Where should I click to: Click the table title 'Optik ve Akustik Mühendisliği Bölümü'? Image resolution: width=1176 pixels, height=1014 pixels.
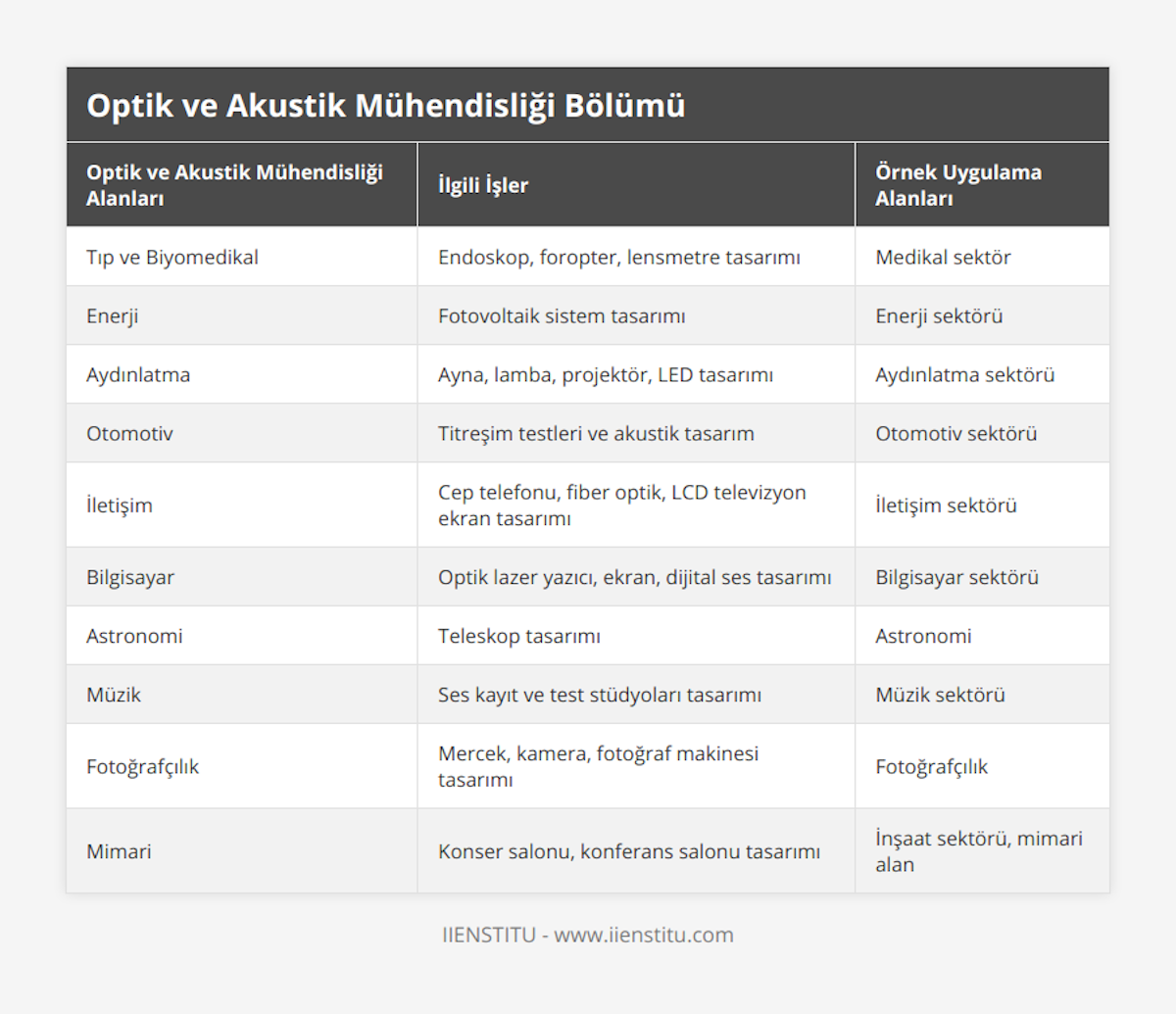click(385, 106)
